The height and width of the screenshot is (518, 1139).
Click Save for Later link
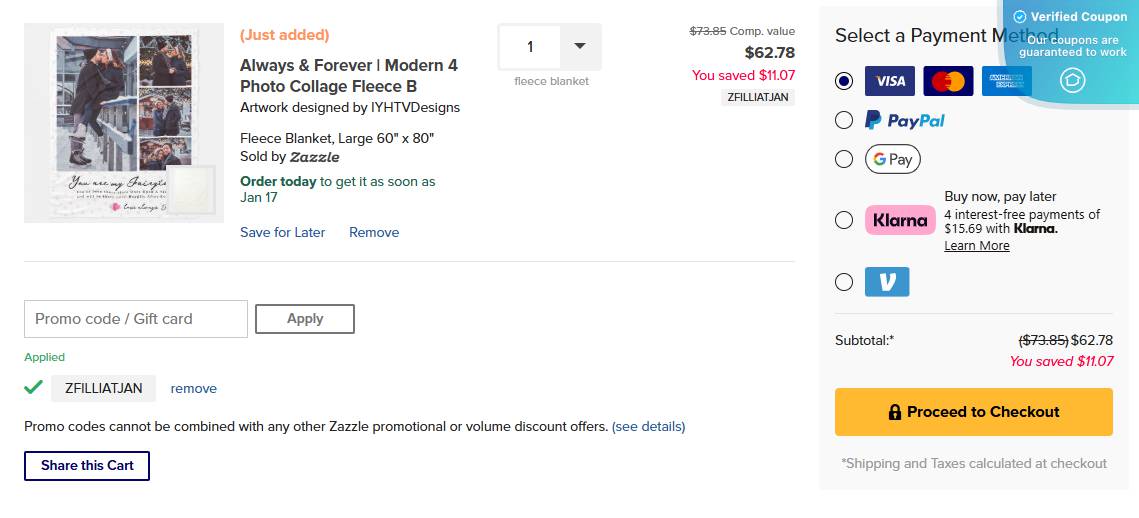click(x=283, y=232)
